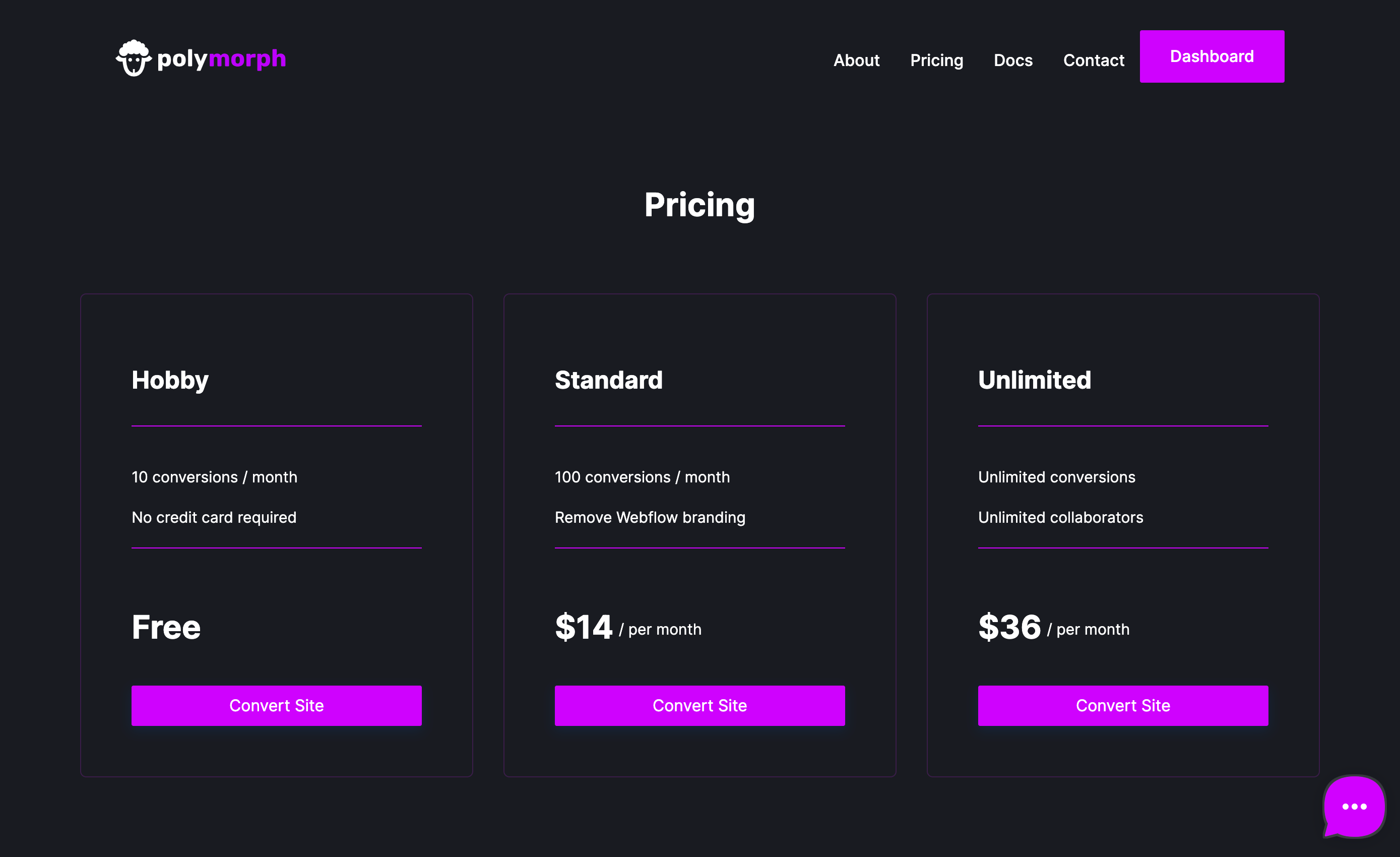Open the chat bubble widget
1400x857 pixels.
click(1354, 806)
